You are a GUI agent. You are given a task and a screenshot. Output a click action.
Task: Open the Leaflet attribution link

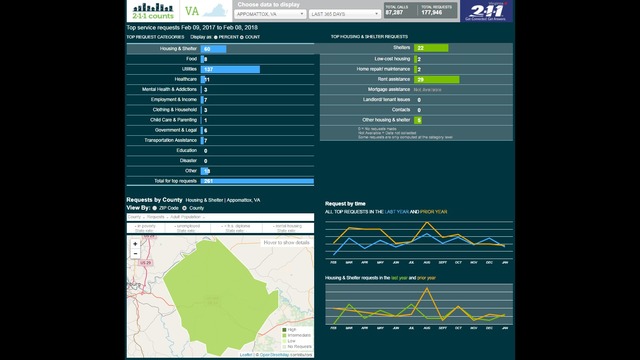[246, 355]
